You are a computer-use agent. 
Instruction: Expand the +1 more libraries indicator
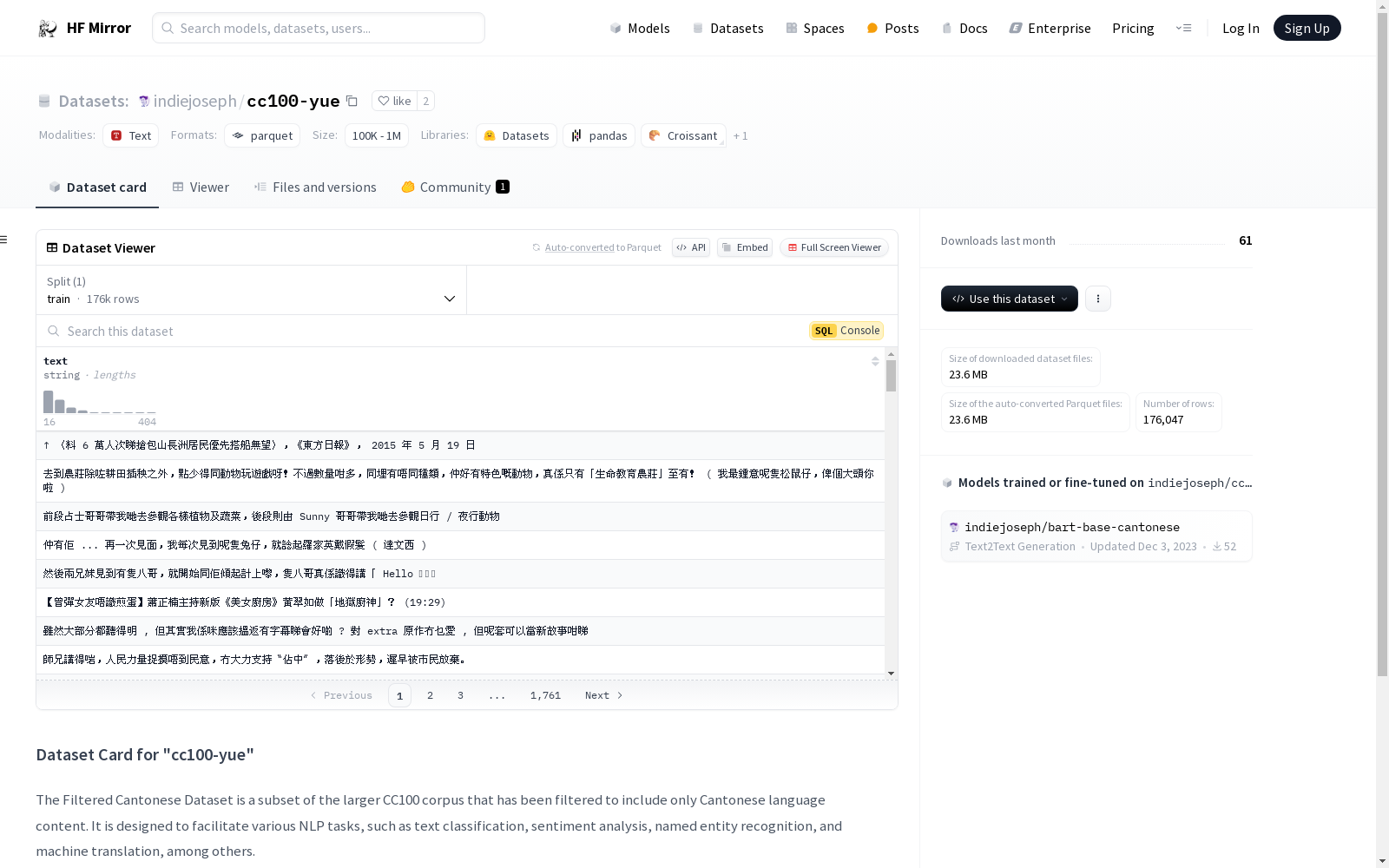(x=741, y=135)
